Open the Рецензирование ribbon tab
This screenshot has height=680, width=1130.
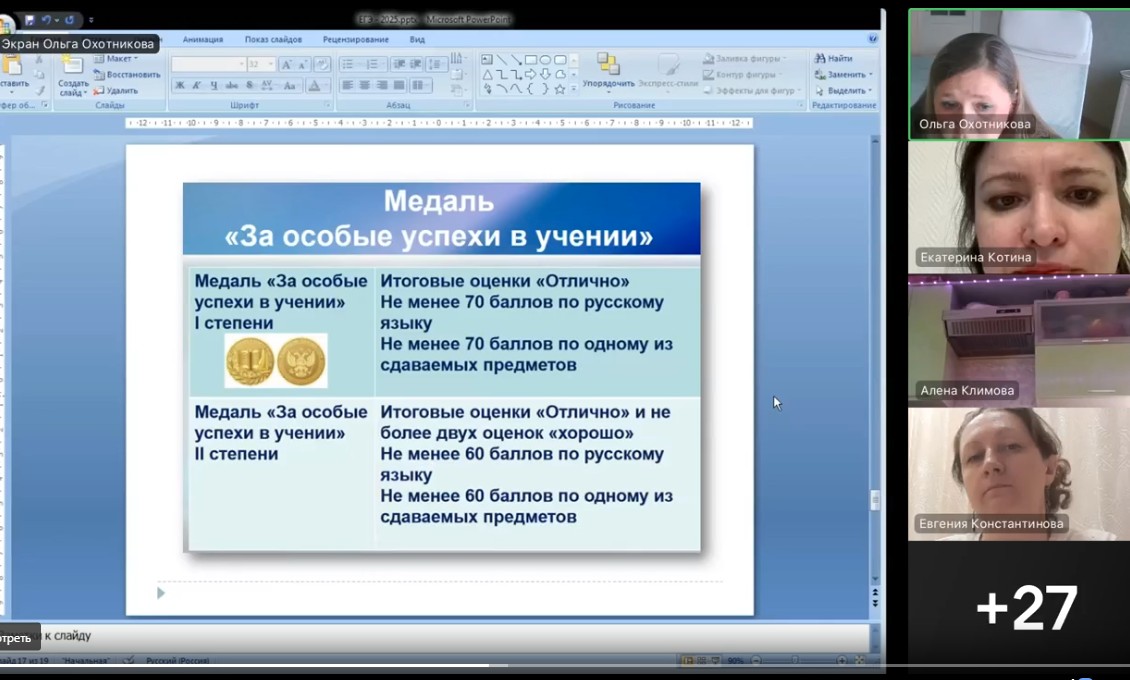pos(355,40)
